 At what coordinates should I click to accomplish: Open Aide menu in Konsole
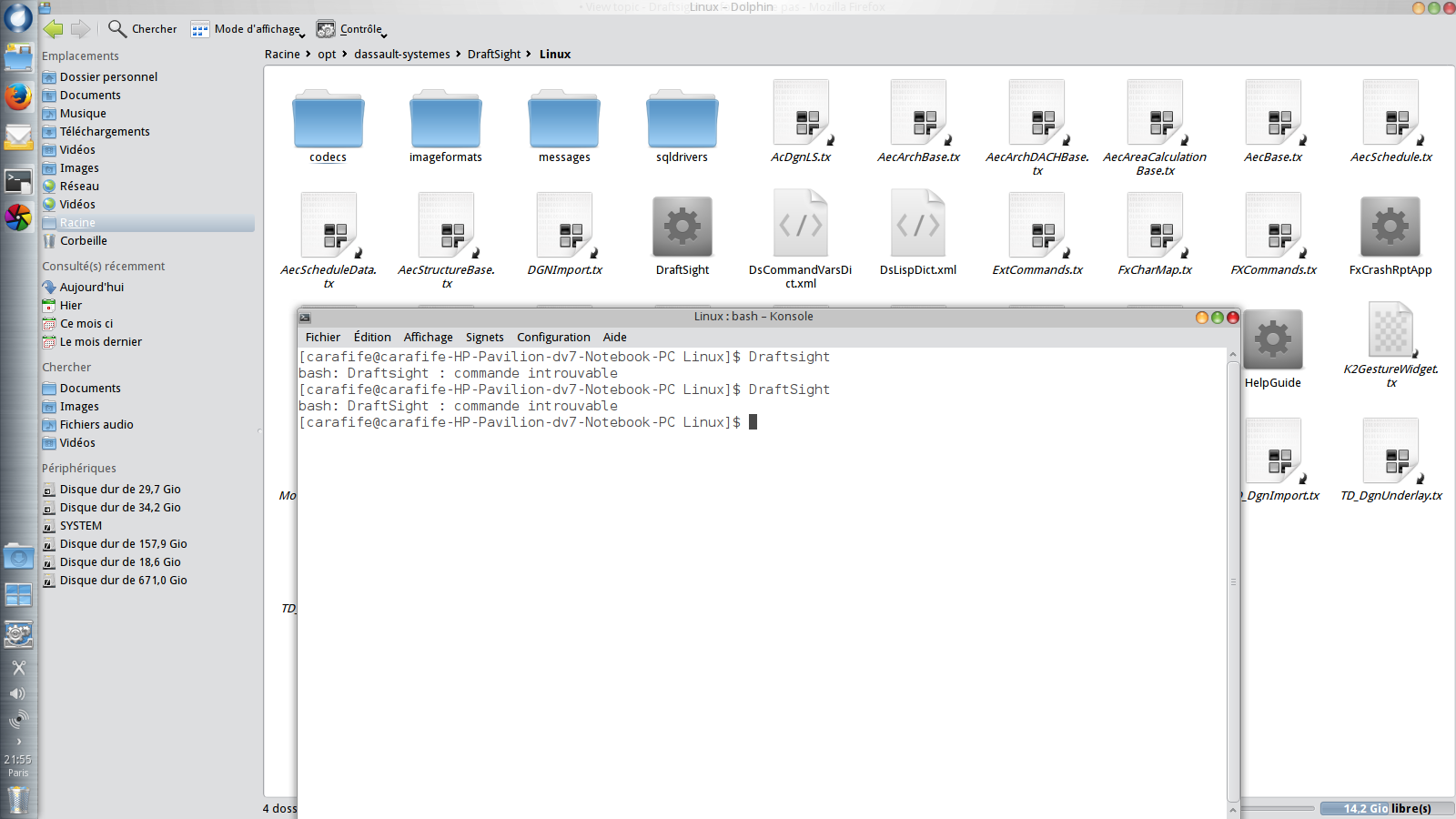[x=615, y=338]
